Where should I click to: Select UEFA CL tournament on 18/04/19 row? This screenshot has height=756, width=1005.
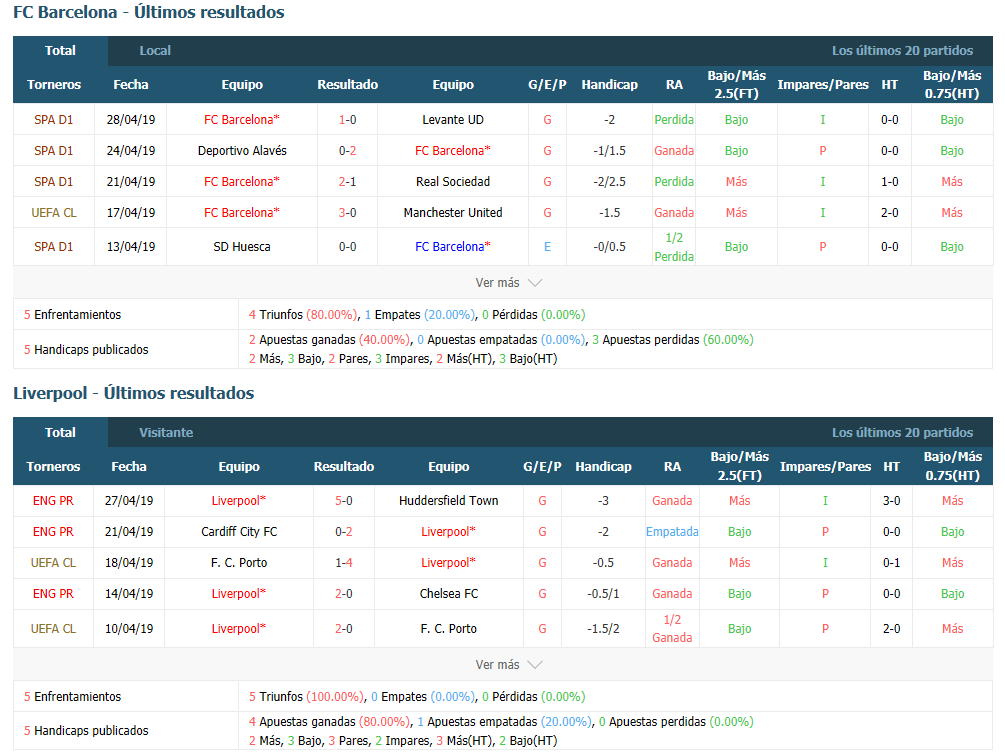tap(53, 563)
